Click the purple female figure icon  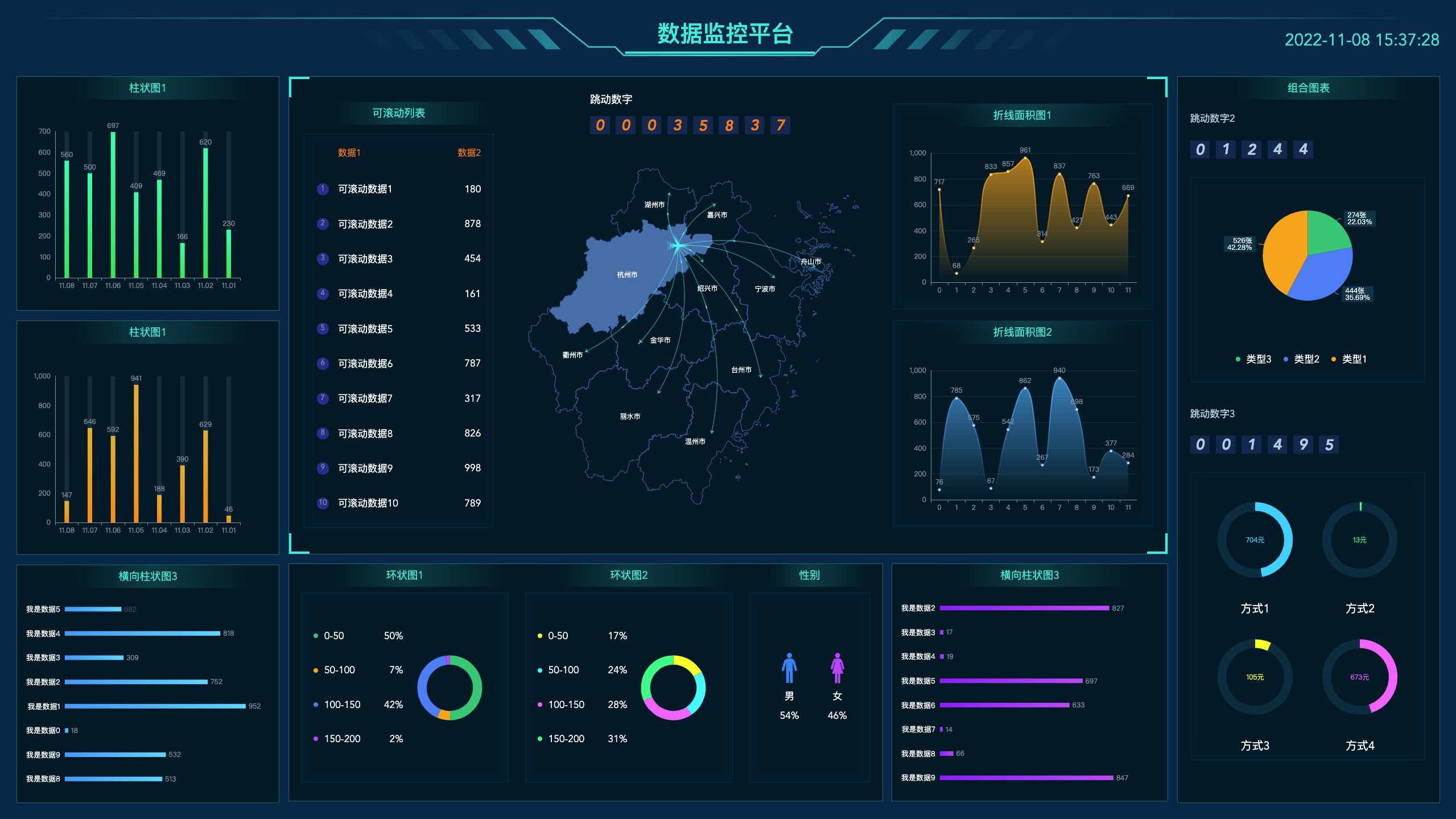coord(837,668)
